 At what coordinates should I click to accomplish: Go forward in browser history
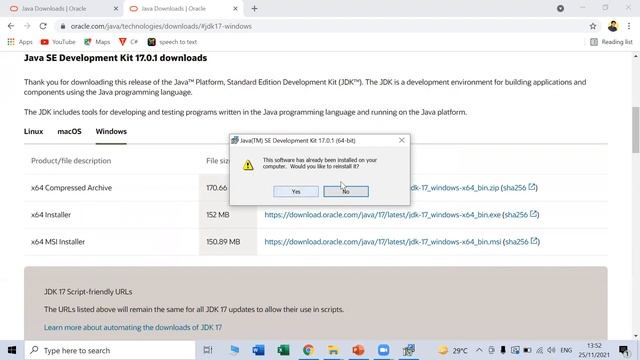(x=27, y=26)
